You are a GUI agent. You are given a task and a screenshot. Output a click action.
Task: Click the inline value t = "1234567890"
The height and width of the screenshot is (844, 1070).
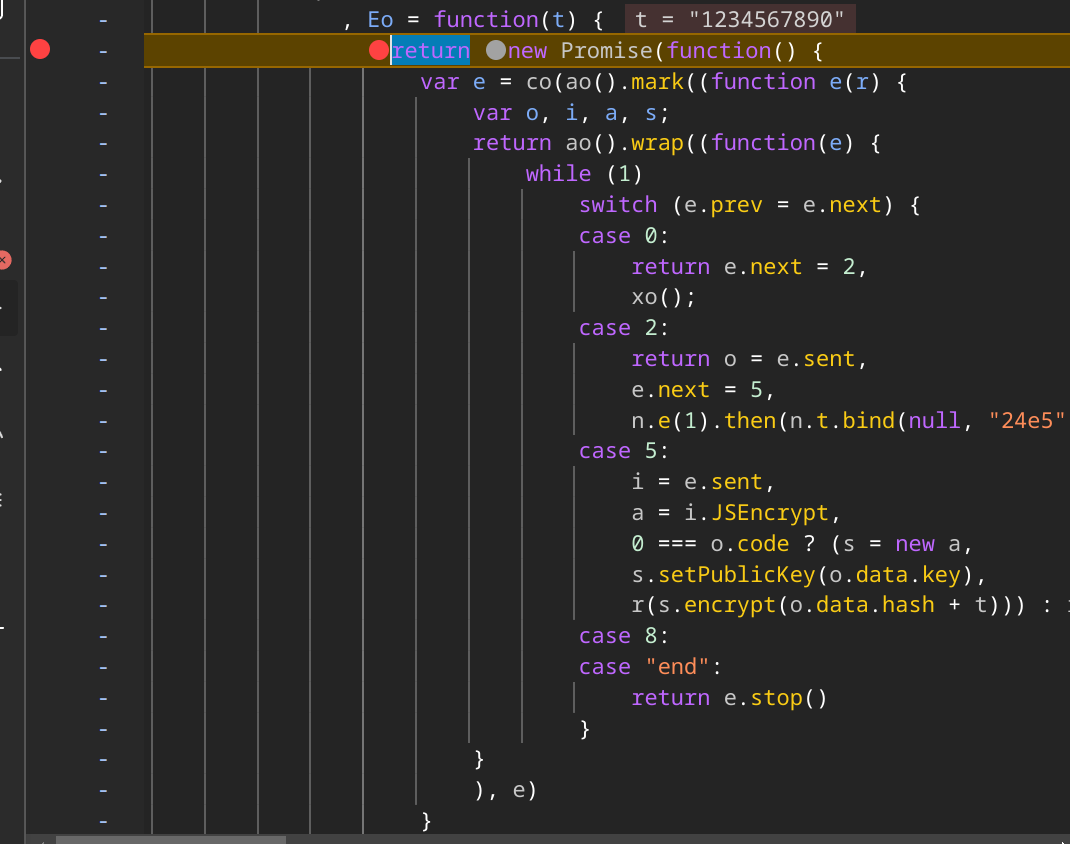(740, 20)
